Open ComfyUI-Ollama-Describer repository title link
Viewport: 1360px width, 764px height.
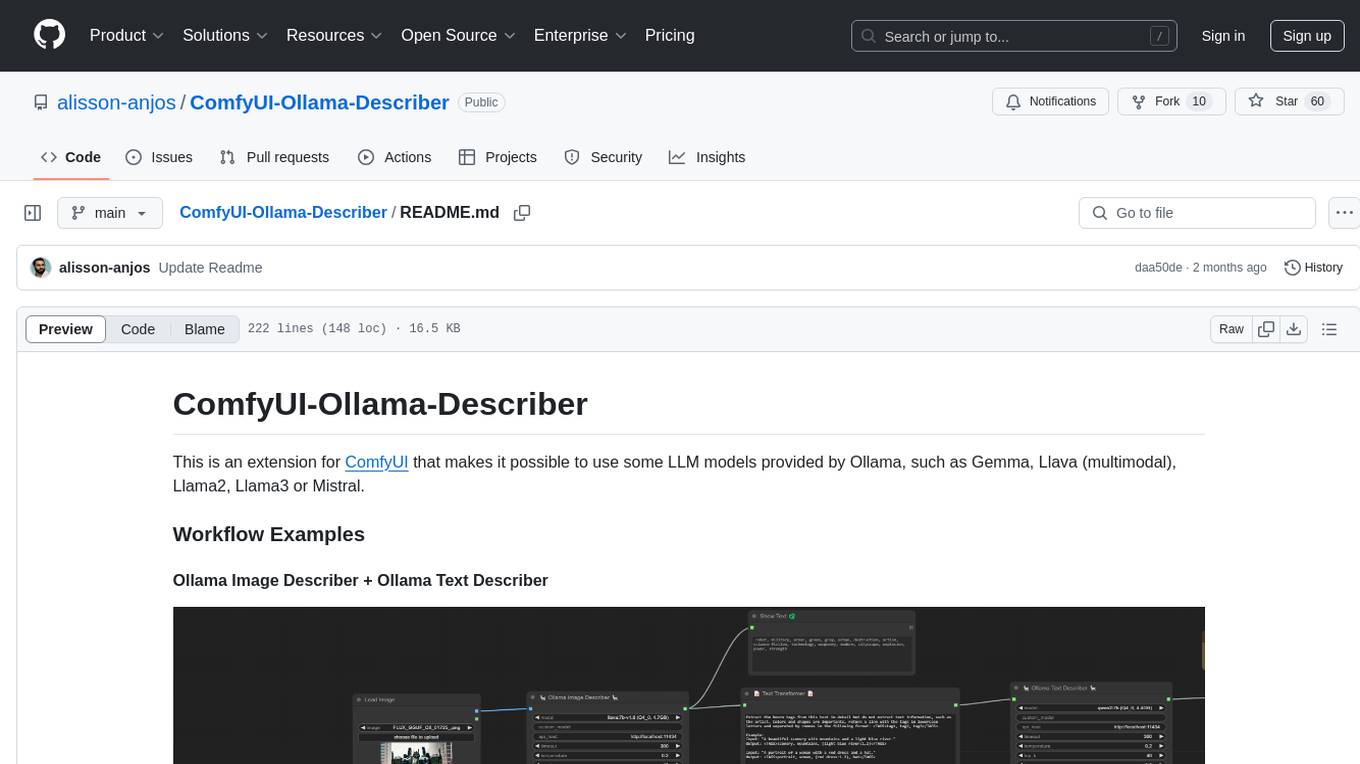pos(319,102)
